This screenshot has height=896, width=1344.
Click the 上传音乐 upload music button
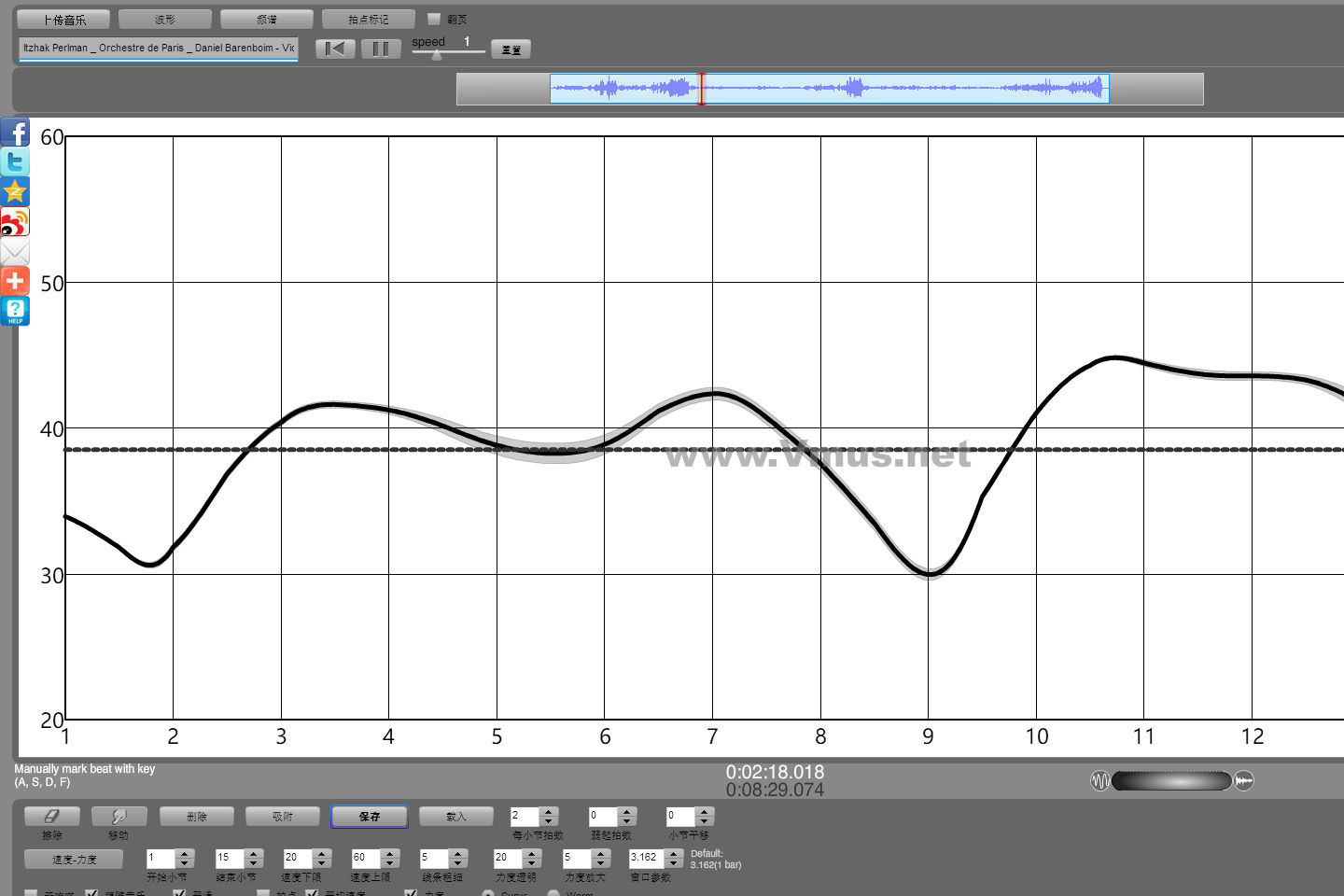click(x=63, y=19)
